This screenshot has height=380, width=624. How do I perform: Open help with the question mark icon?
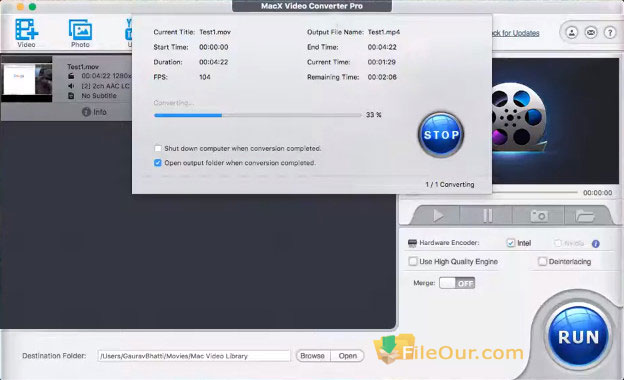coord(610,33)
